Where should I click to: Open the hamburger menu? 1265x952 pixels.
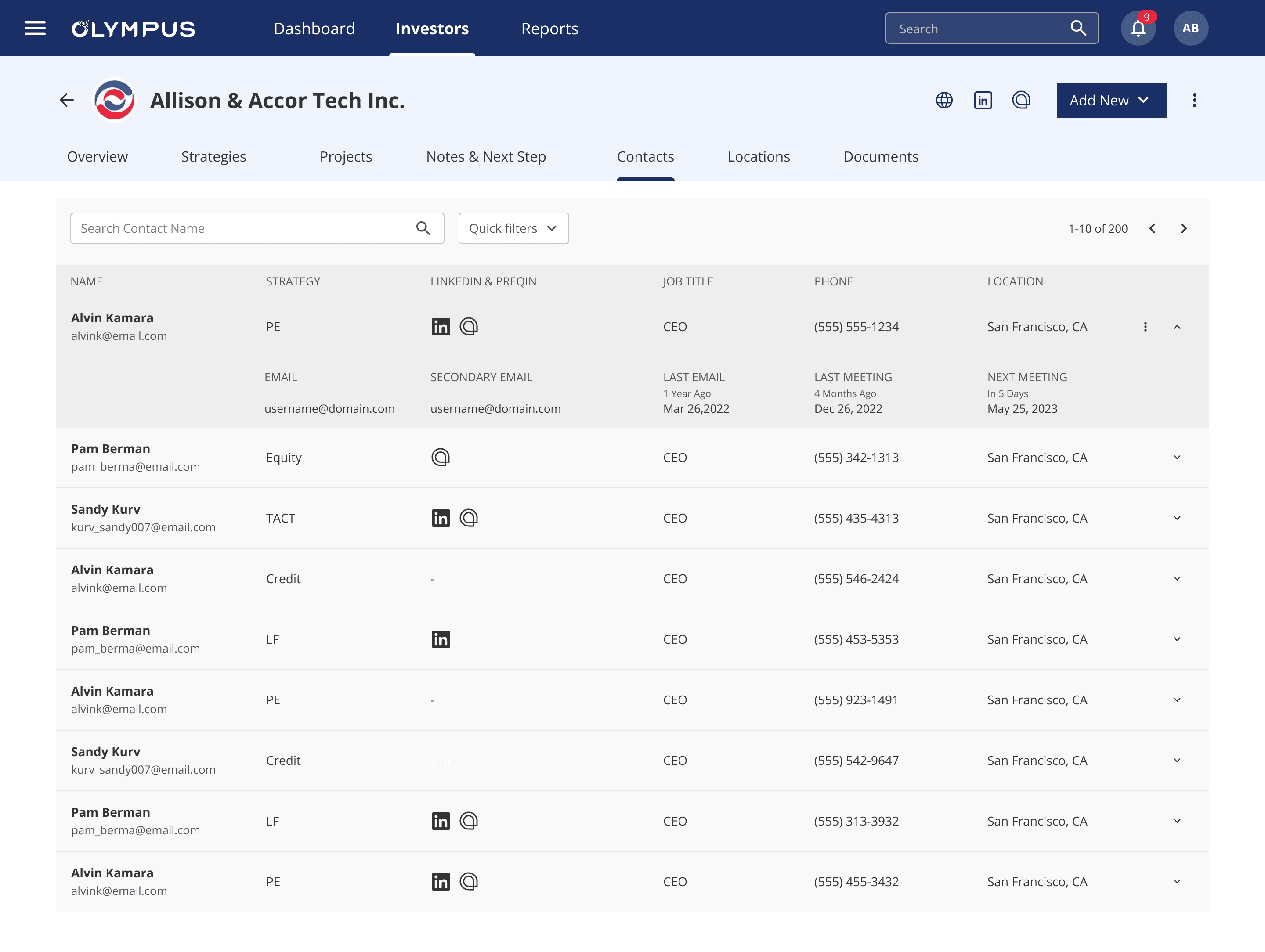click(35, 29)
